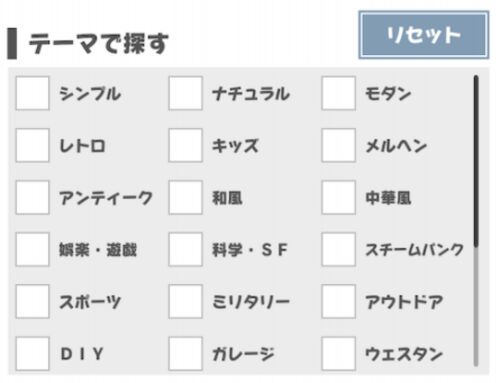Check the スポーツ theme checkbox
This screenshot has width=500, height=383.
coord(32,301)
